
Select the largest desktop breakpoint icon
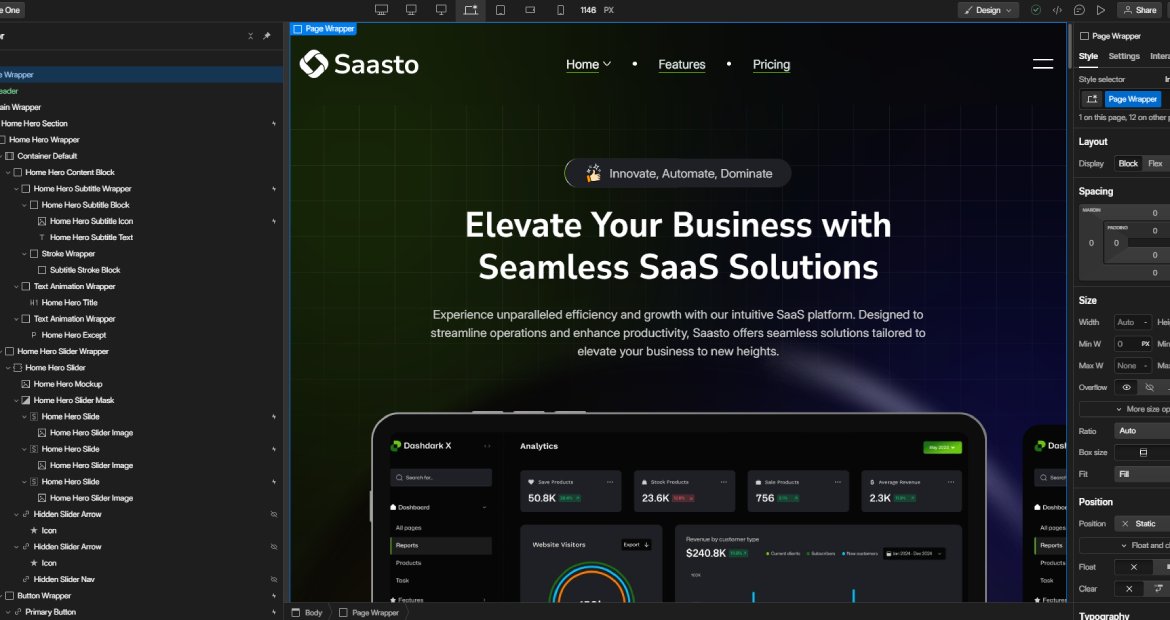pyautogui.click(x=381, y=10)
